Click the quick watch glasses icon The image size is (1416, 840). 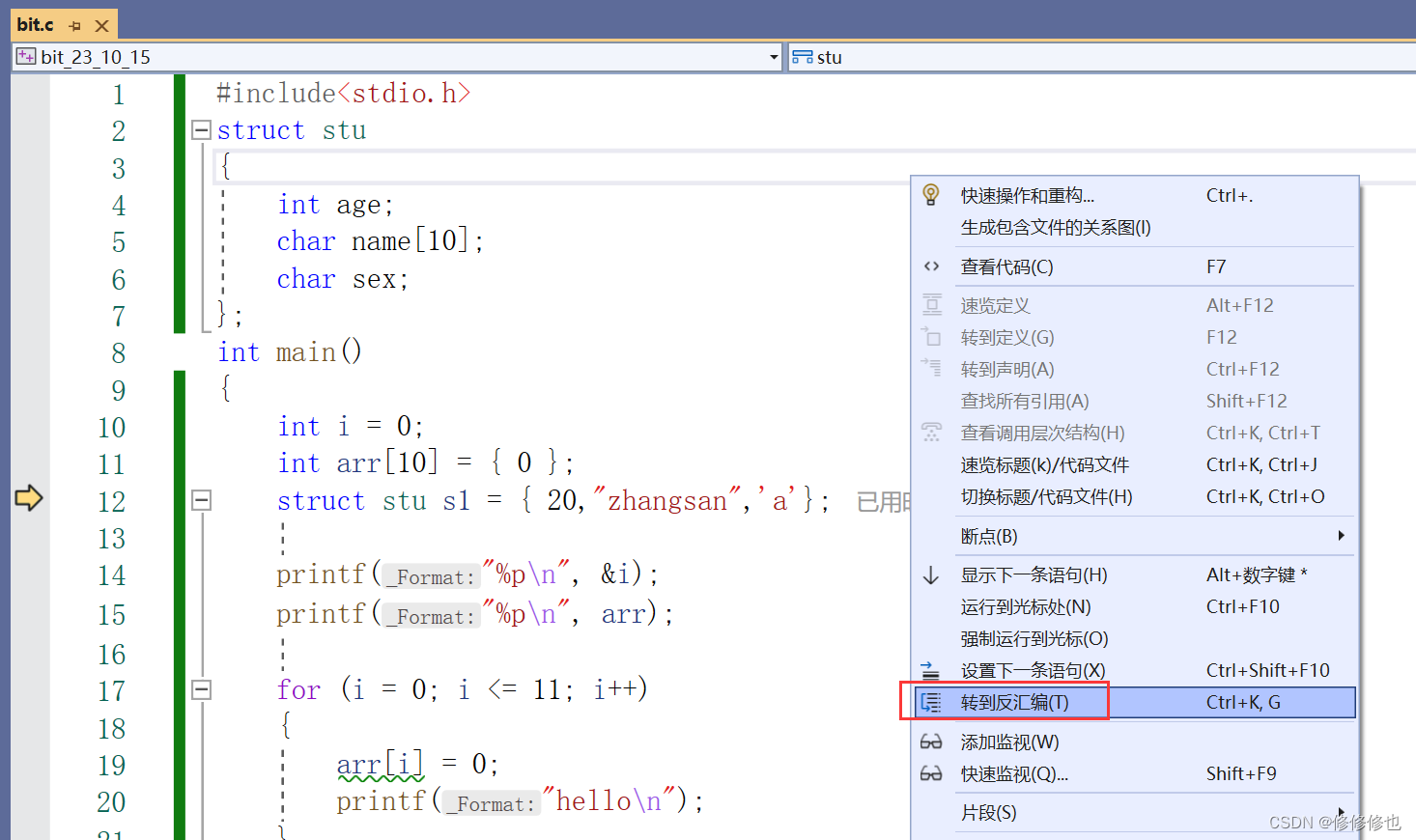(x=931, y=773)
